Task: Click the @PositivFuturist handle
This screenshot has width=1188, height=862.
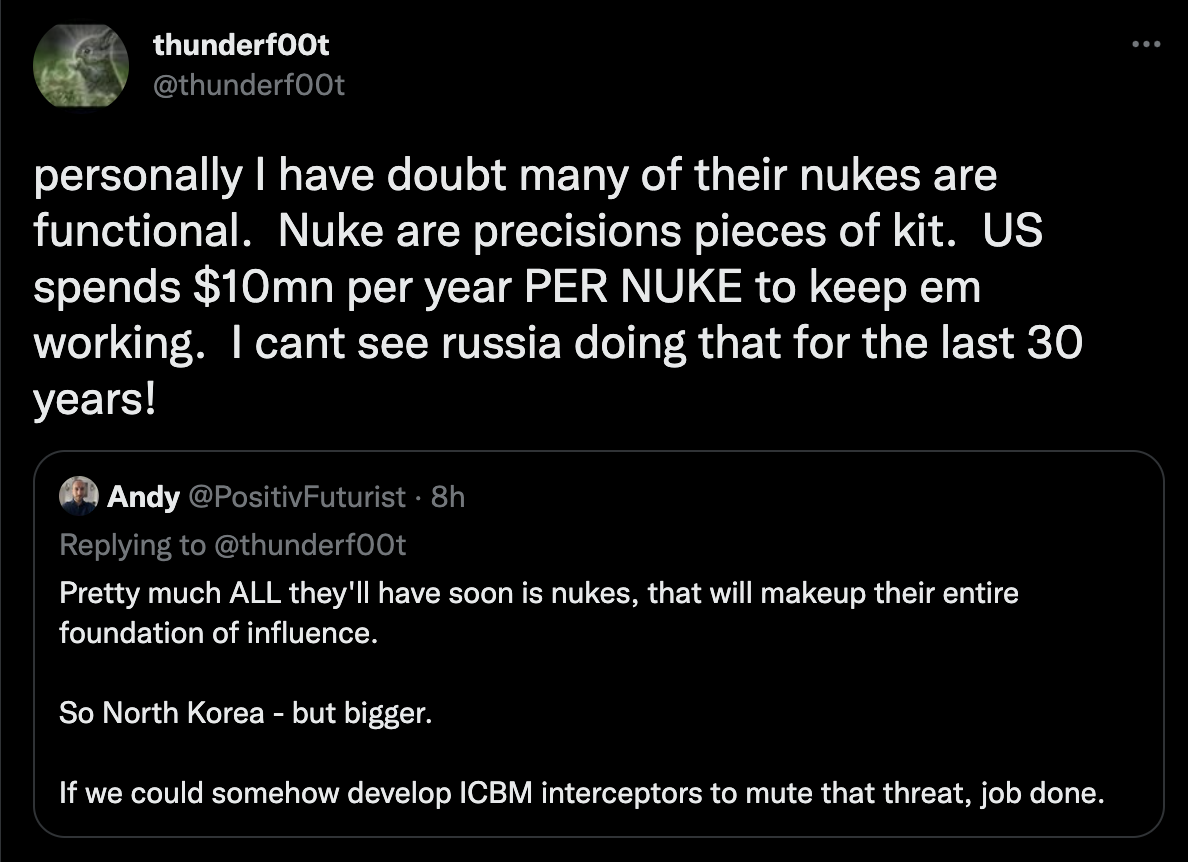Action: pyautogui.click(x=297, y=497)
